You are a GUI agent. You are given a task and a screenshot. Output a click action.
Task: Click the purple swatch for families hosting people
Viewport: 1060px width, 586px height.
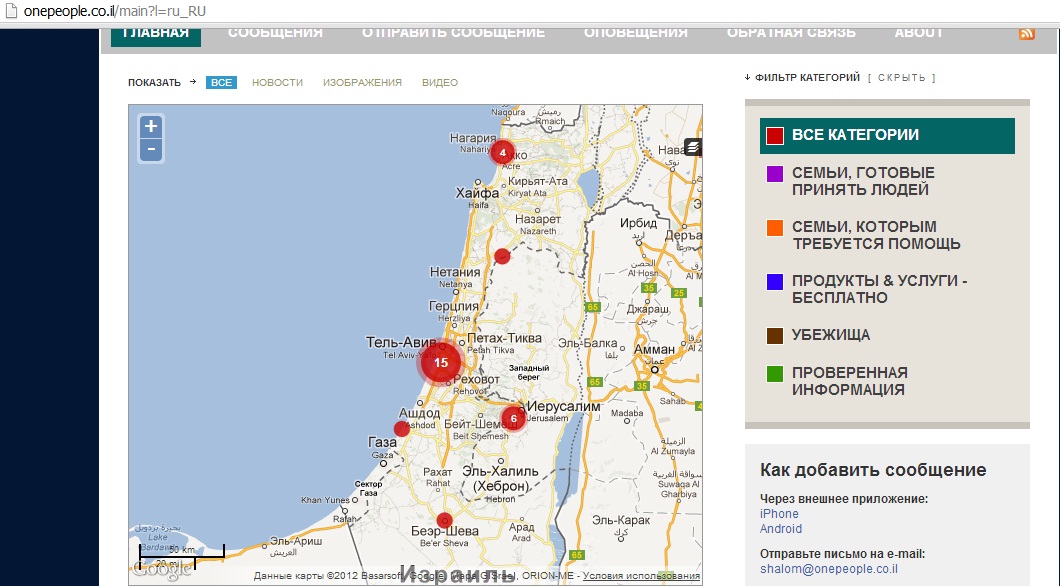pos(774,174)
